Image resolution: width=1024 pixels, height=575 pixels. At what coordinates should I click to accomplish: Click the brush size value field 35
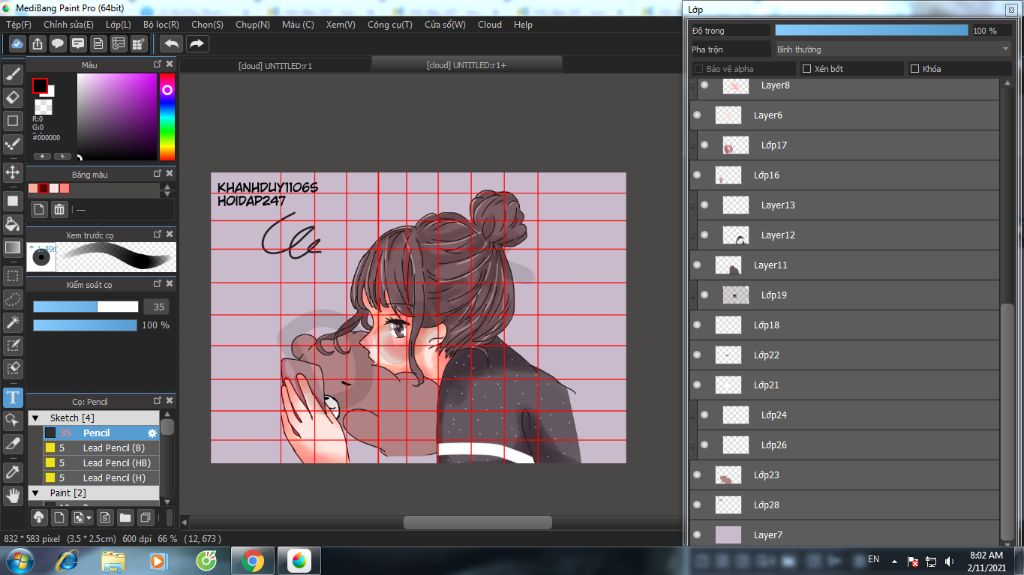pyautogui.click(x=159, y=306)
